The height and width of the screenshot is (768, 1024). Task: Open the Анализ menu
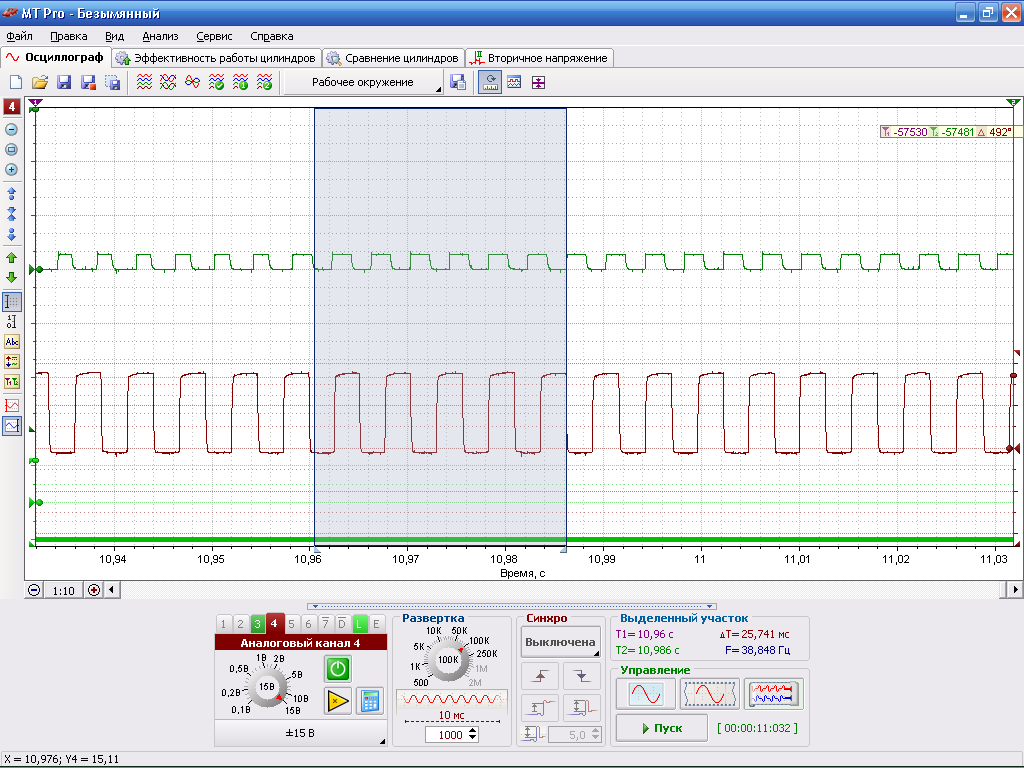(160, 37)
